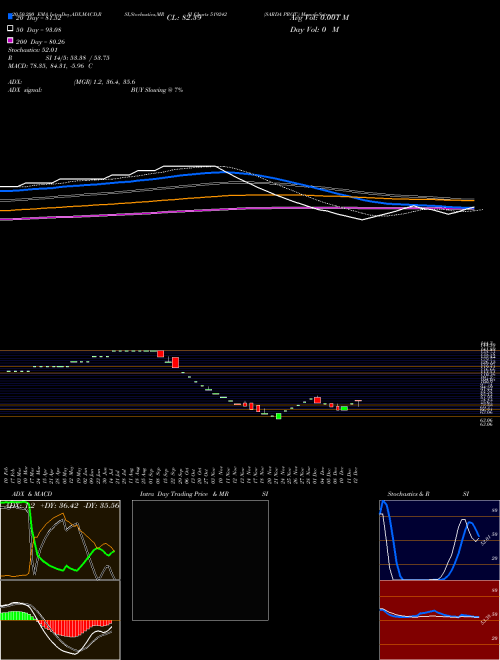Click the 'ADX signal:' label
Screen dimensions: 500x660
pyautogui.click(x=25, y=90)
